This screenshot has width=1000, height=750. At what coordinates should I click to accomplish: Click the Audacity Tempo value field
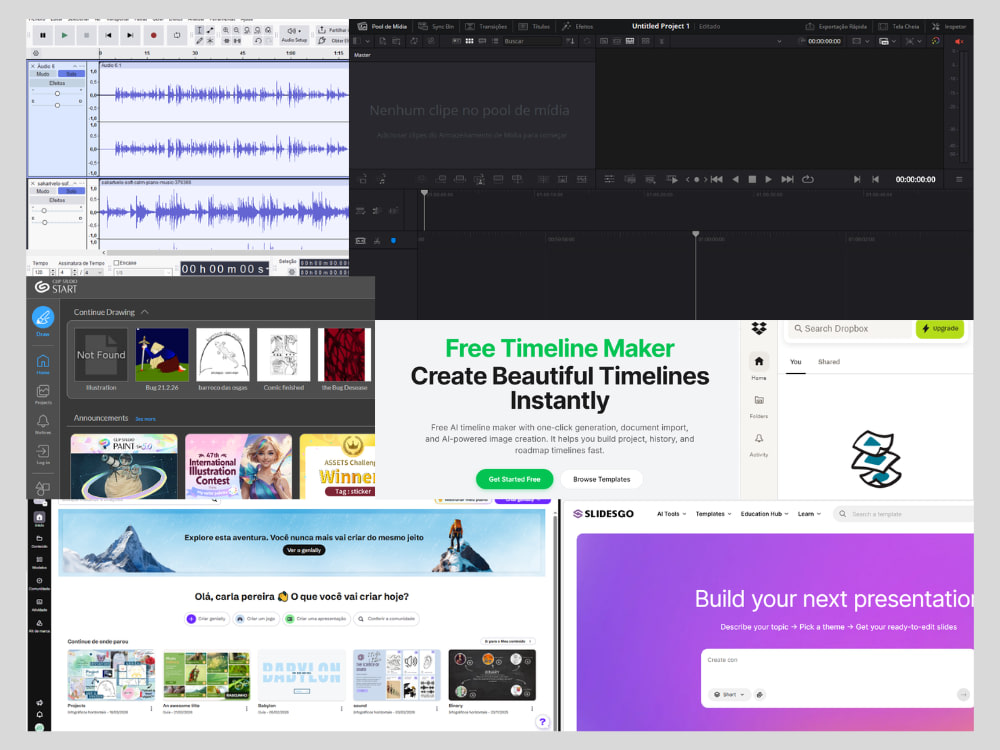(39, 272)
